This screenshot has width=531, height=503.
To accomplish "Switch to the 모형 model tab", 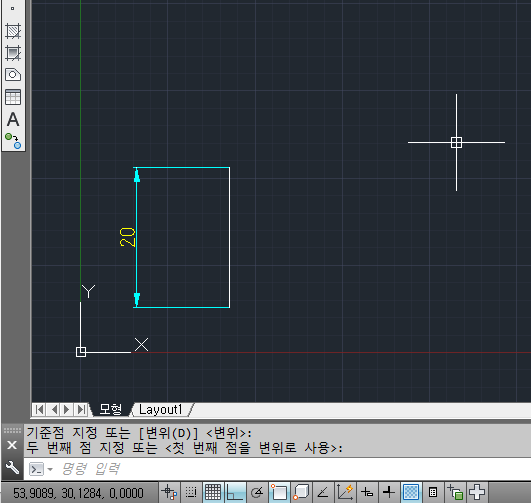I will pos(110,410).
